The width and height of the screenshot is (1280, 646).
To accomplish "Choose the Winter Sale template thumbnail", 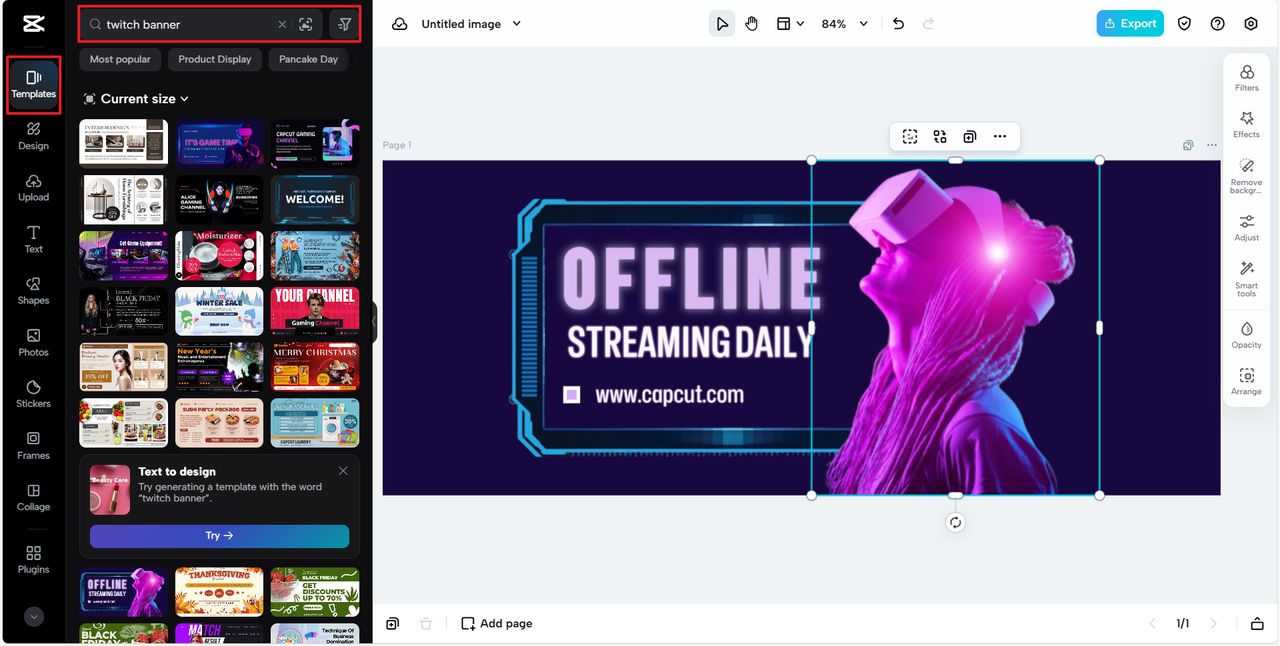I will pyautogui.click(x=219, y=311).
